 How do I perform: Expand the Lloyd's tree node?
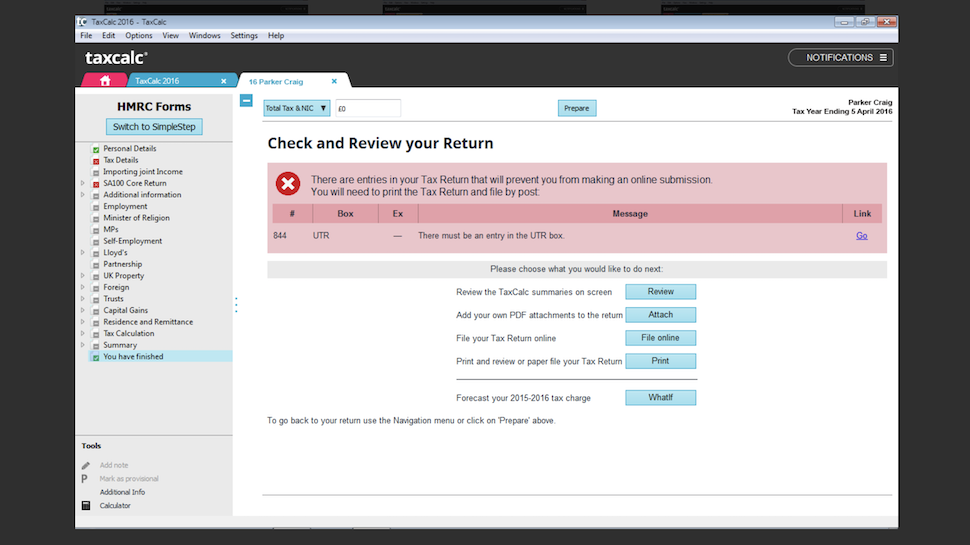tap(83, 252)
